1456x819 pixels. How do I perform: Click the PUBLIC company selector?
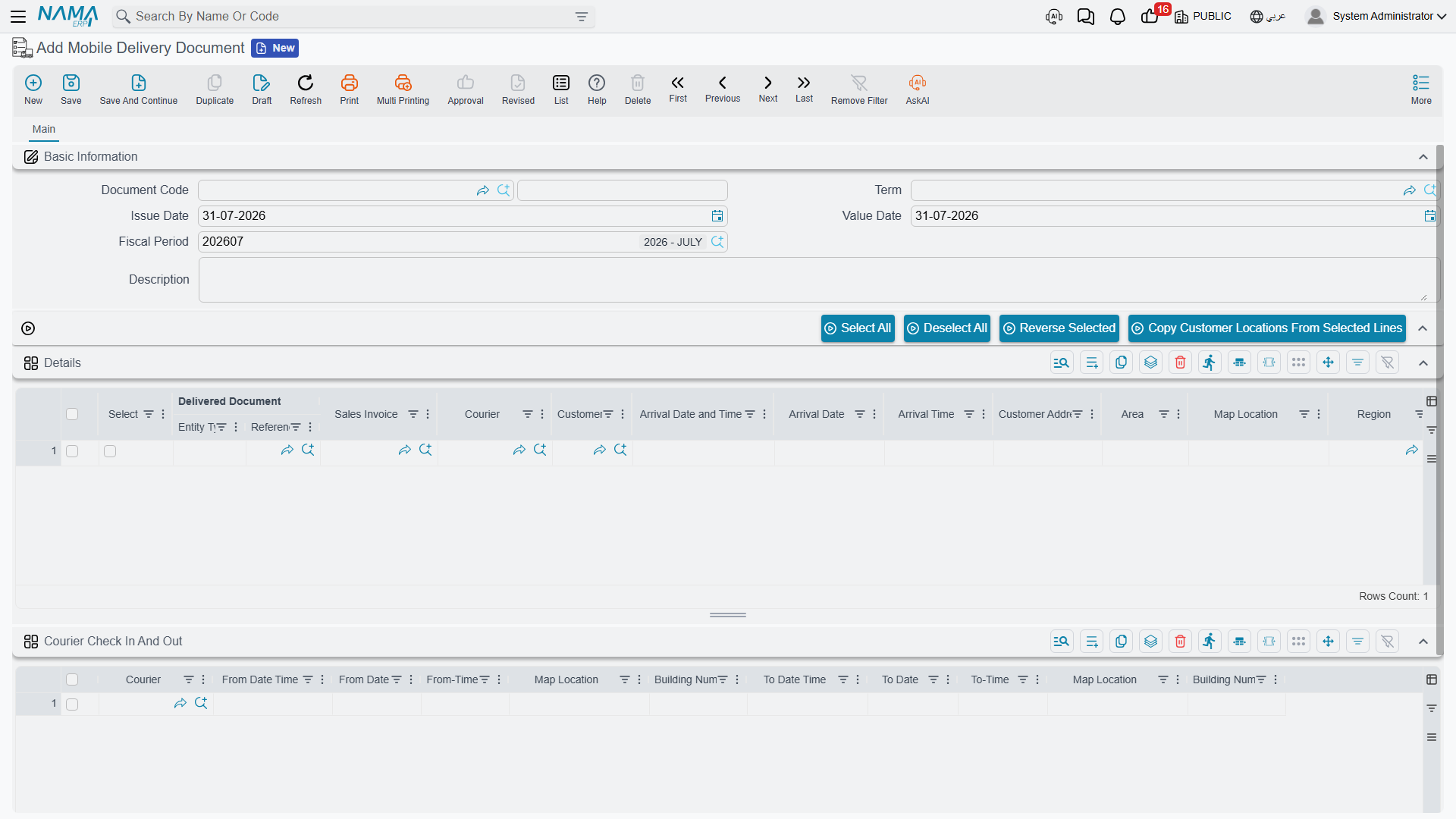(1203, 17)
